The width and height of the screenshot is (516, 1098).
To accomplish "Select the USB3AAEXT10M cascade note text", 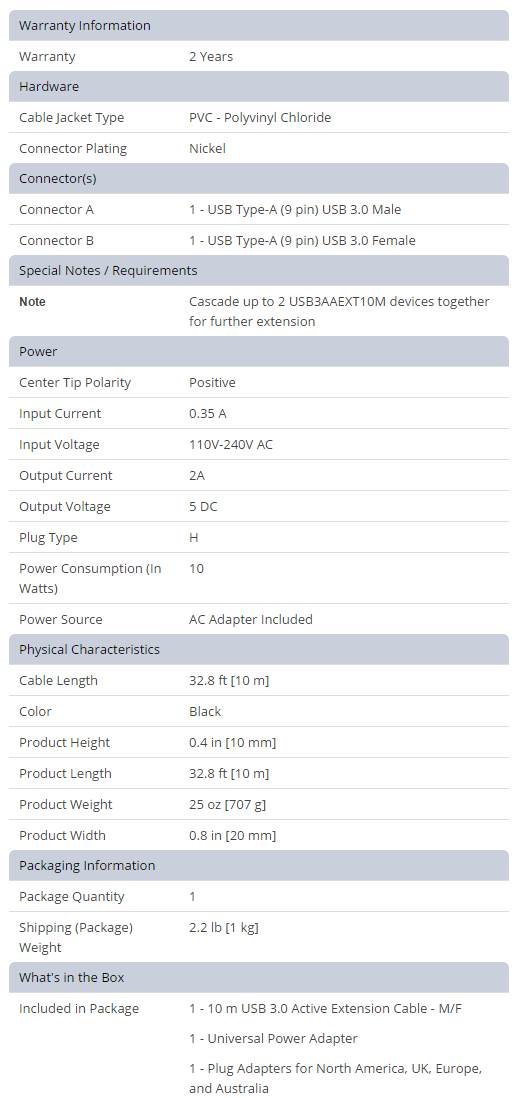I will click(x=339, y=312).
